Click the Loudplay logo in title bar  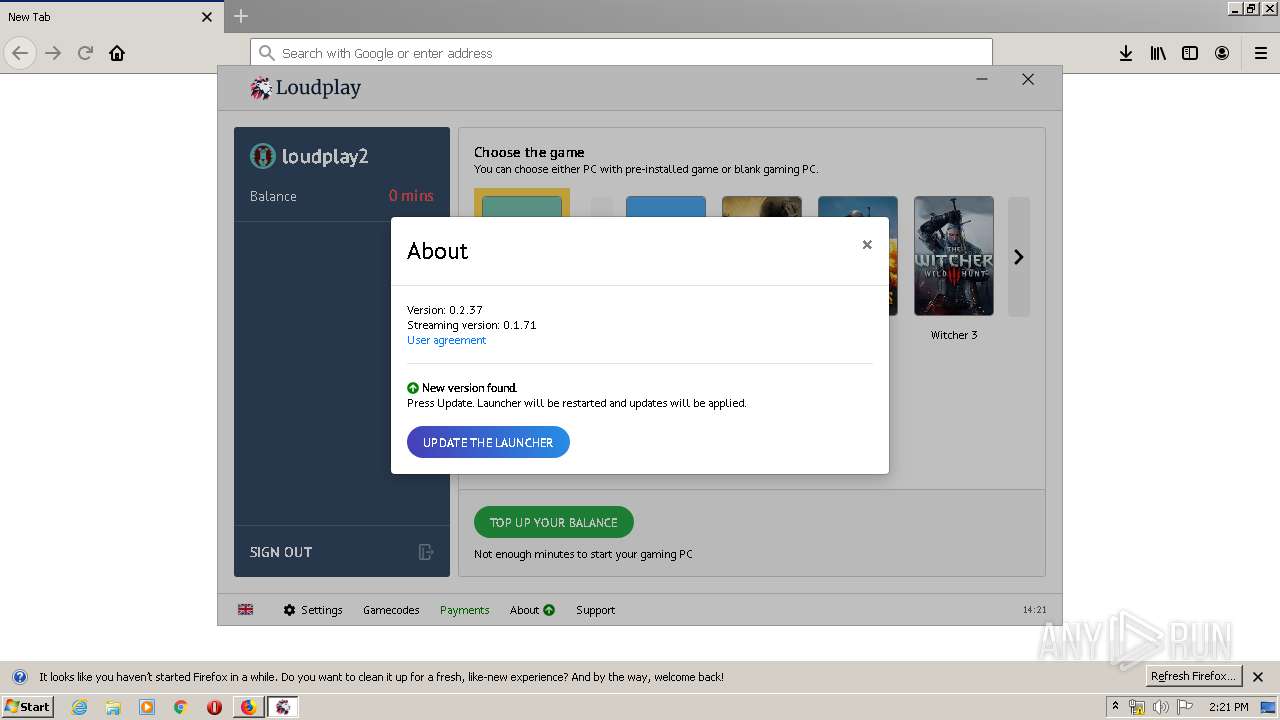tap(305, 88)
